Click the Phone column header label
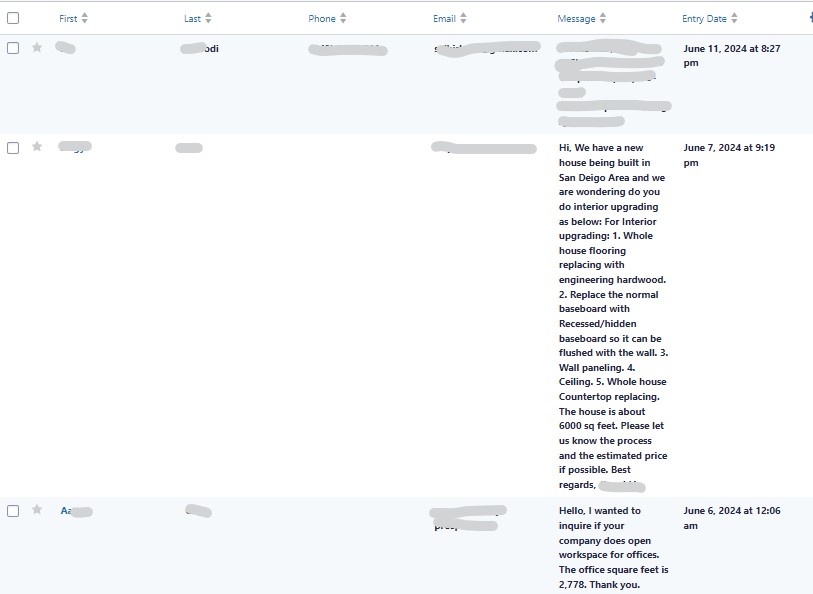This screenshot has height=594, width=813. tap(322, 19)
